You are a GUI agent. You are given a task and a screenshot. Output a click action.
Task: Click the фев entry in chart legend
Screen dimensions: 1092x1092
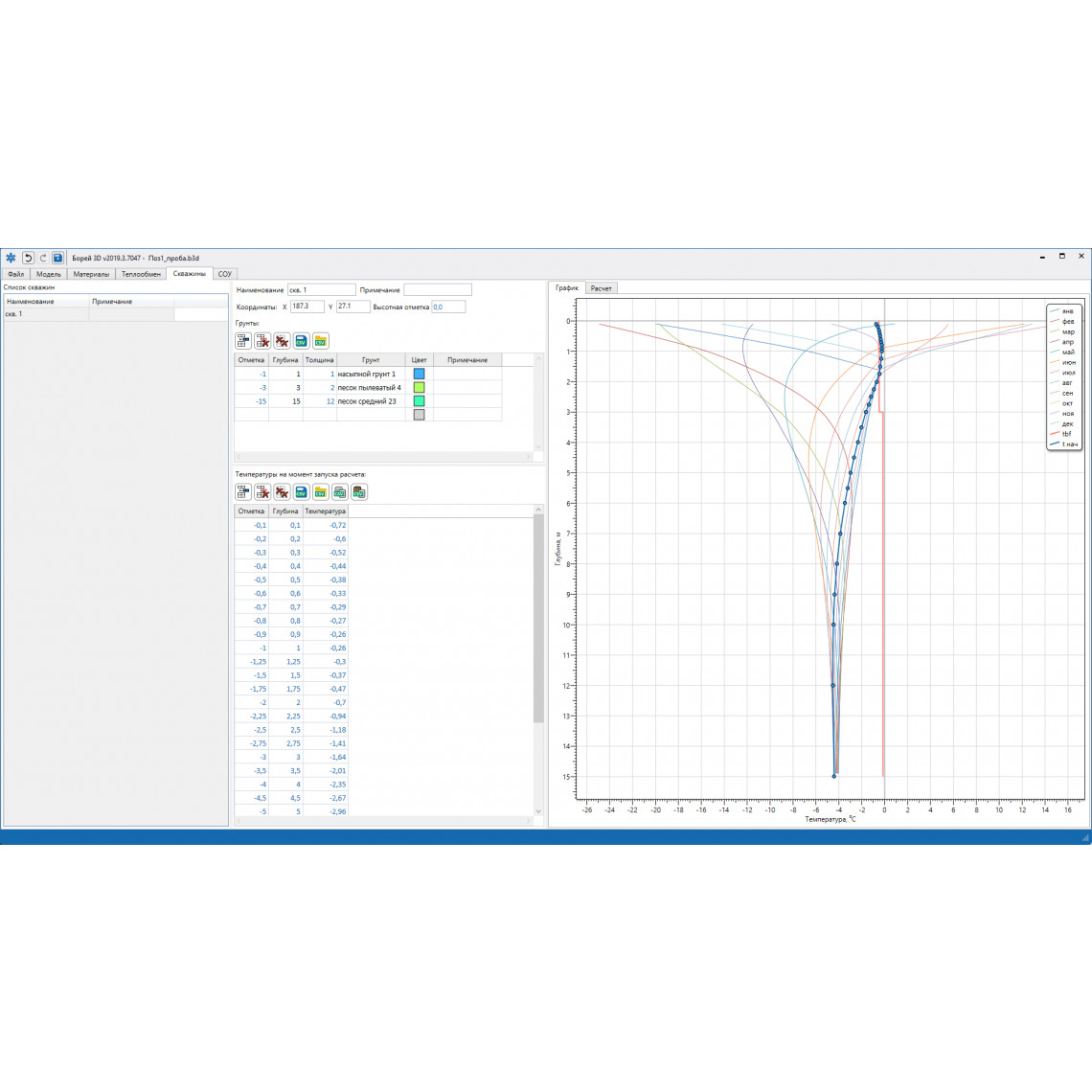pos(1063,321)
